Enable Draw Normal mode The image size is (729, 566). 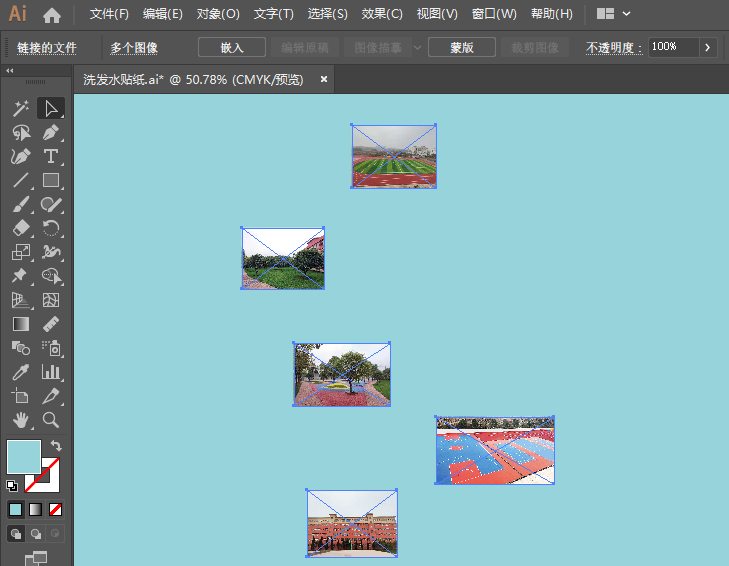16,533
